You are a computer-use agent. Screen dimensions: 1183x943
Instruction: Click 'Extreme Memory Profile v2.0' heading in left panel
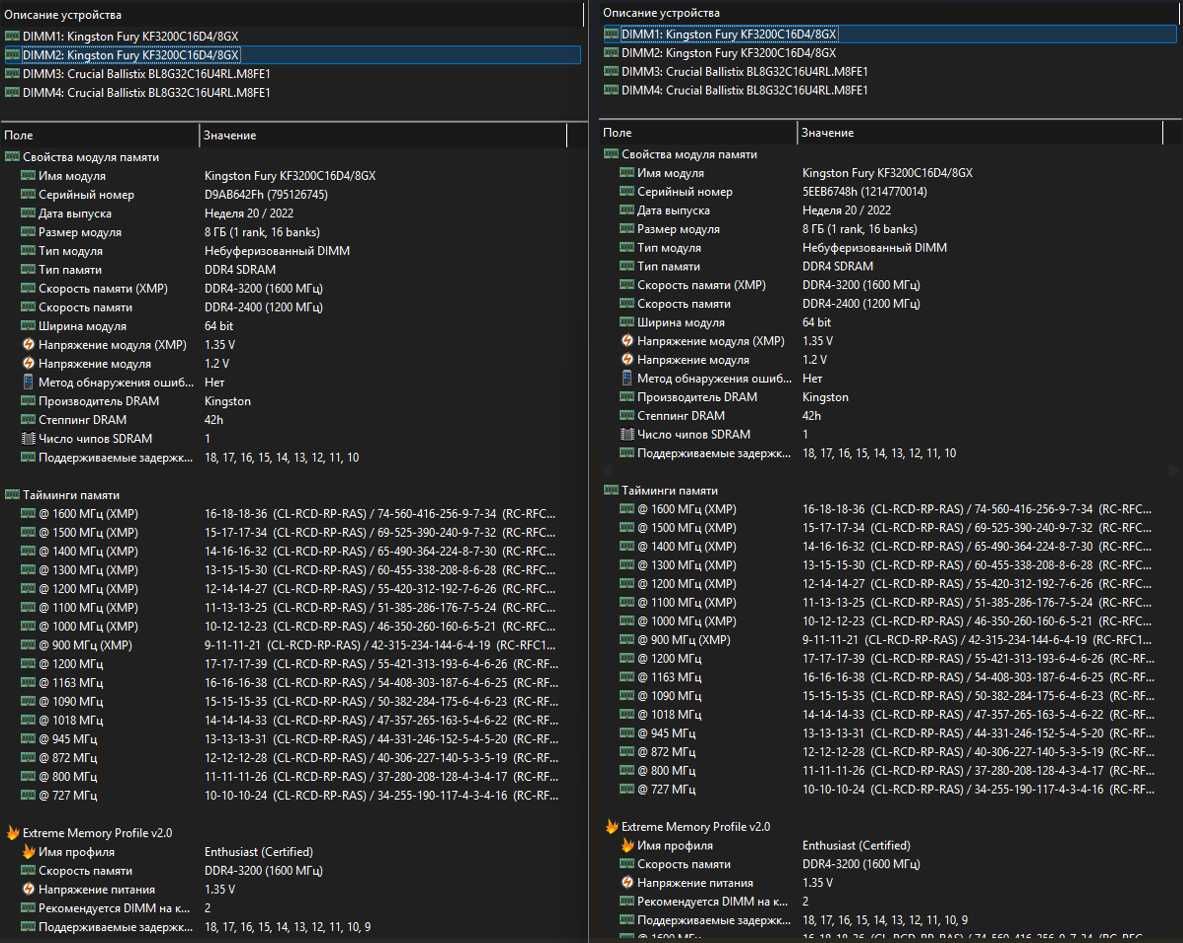coord(97,833)
